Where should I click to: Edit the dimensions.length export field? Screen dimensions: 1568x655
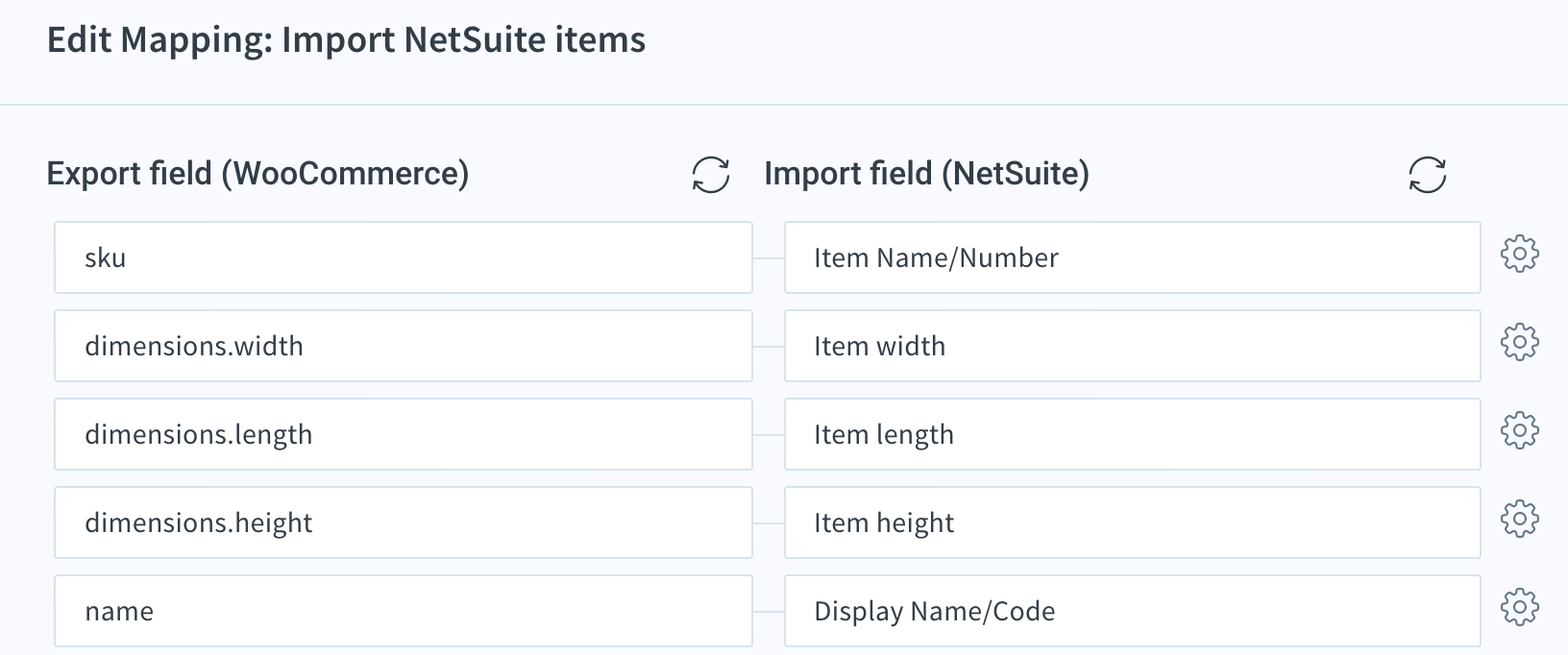[x=404, y=434]
